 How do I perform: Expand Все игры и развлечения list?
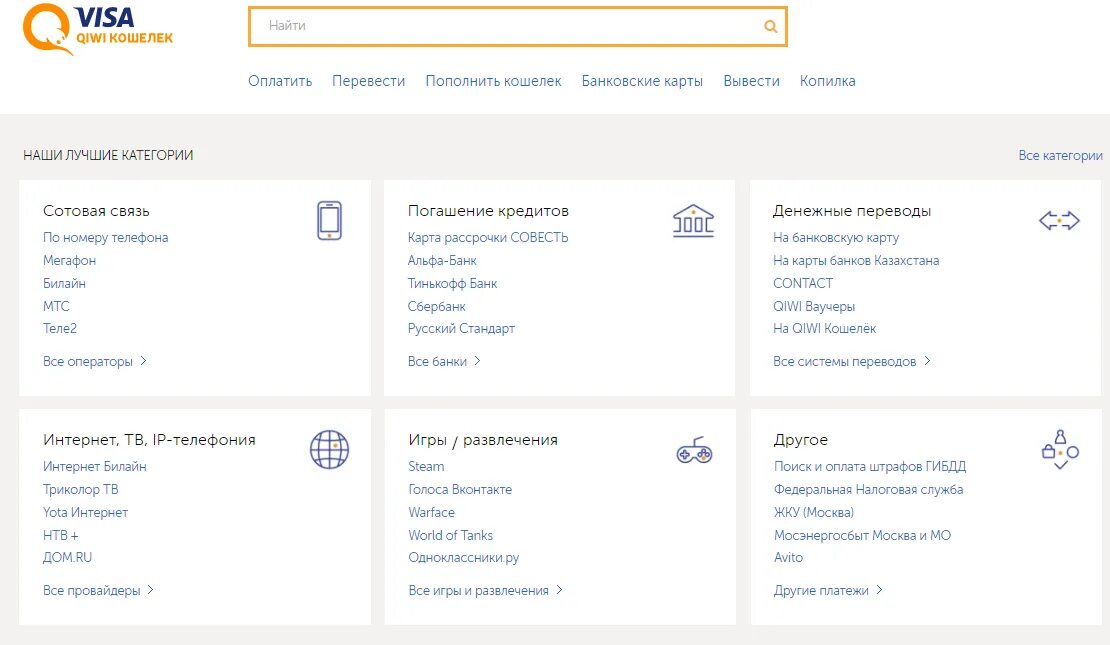(x=486, y=590)
